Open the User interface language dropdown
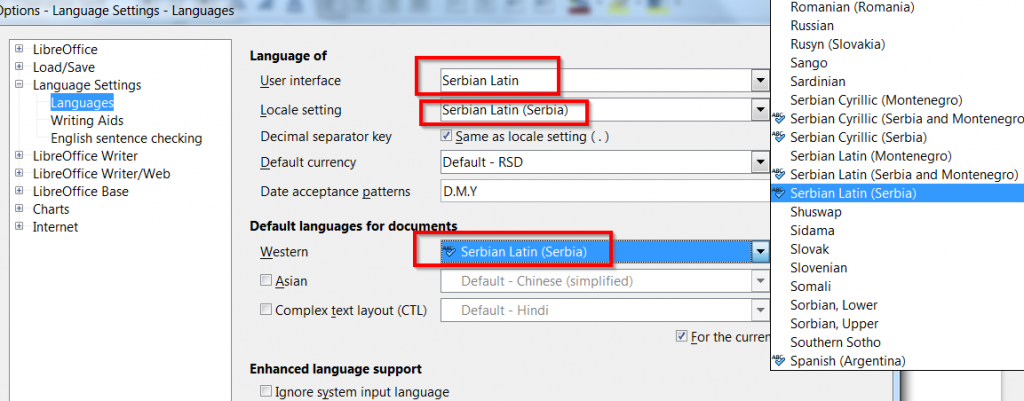This screenshot has width=1024, height=401. click(x=760, y=81)
